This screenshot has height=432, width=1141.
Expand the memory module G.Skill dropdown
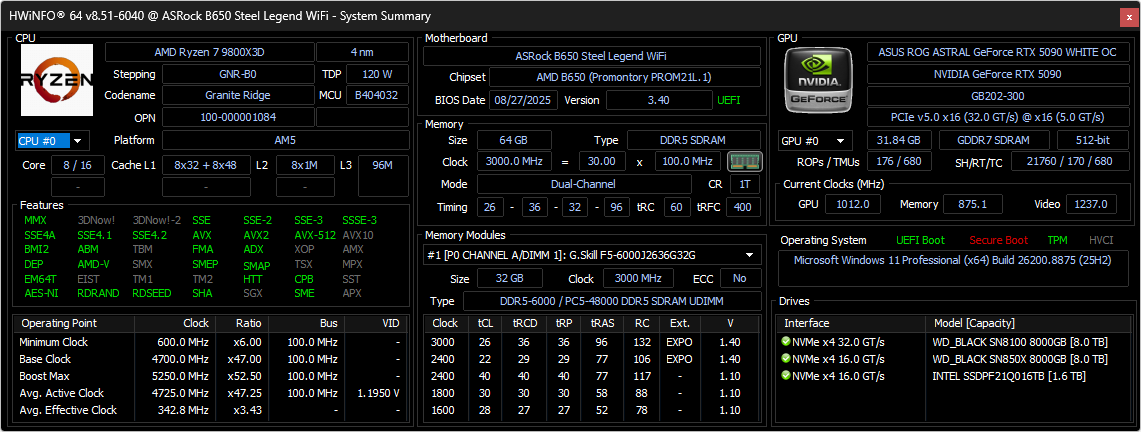click(x=592, y=255)
